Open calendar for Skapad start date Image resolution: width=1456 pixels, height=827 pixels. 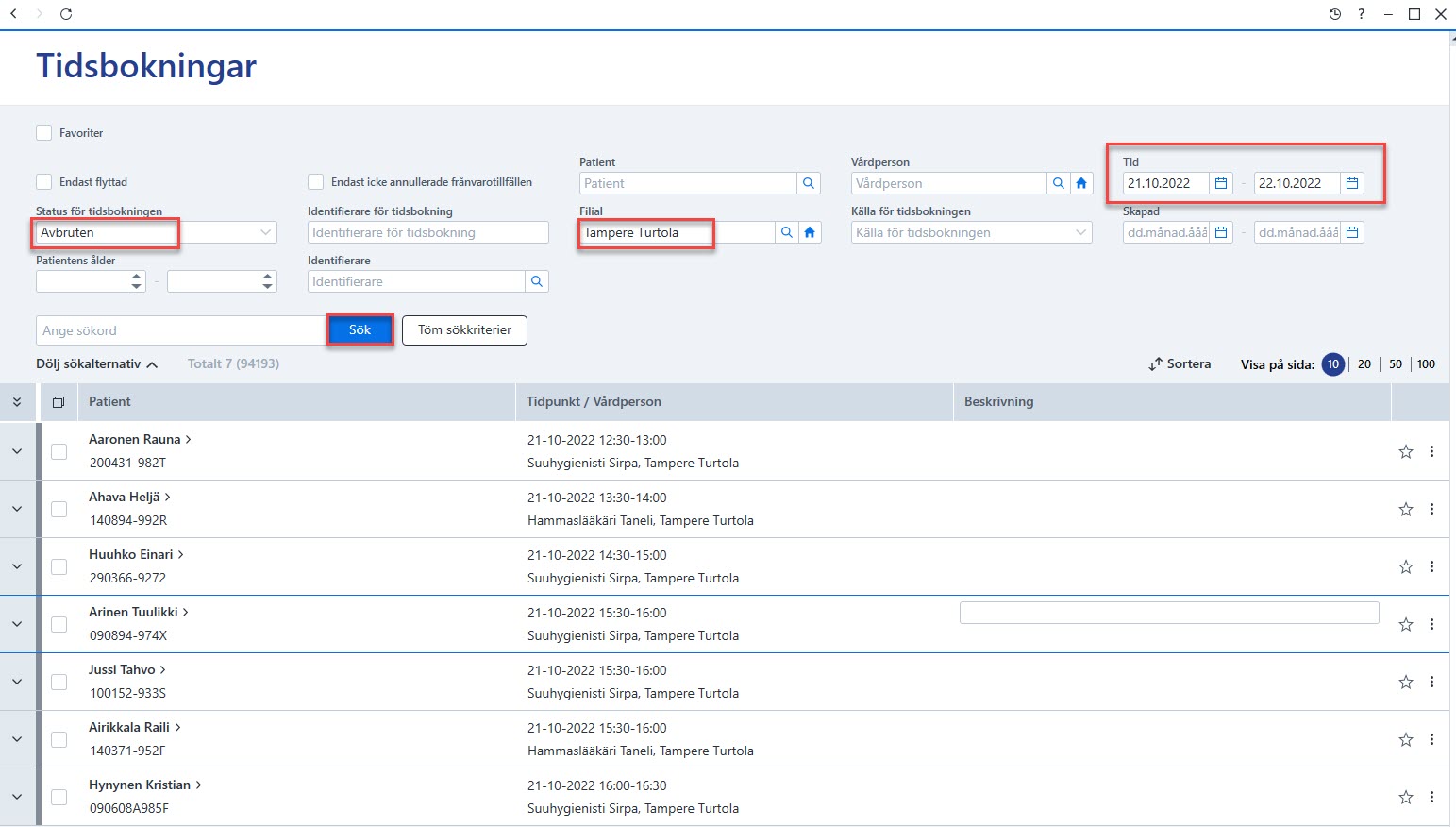pyautogui.click(x=1221, y=232)
